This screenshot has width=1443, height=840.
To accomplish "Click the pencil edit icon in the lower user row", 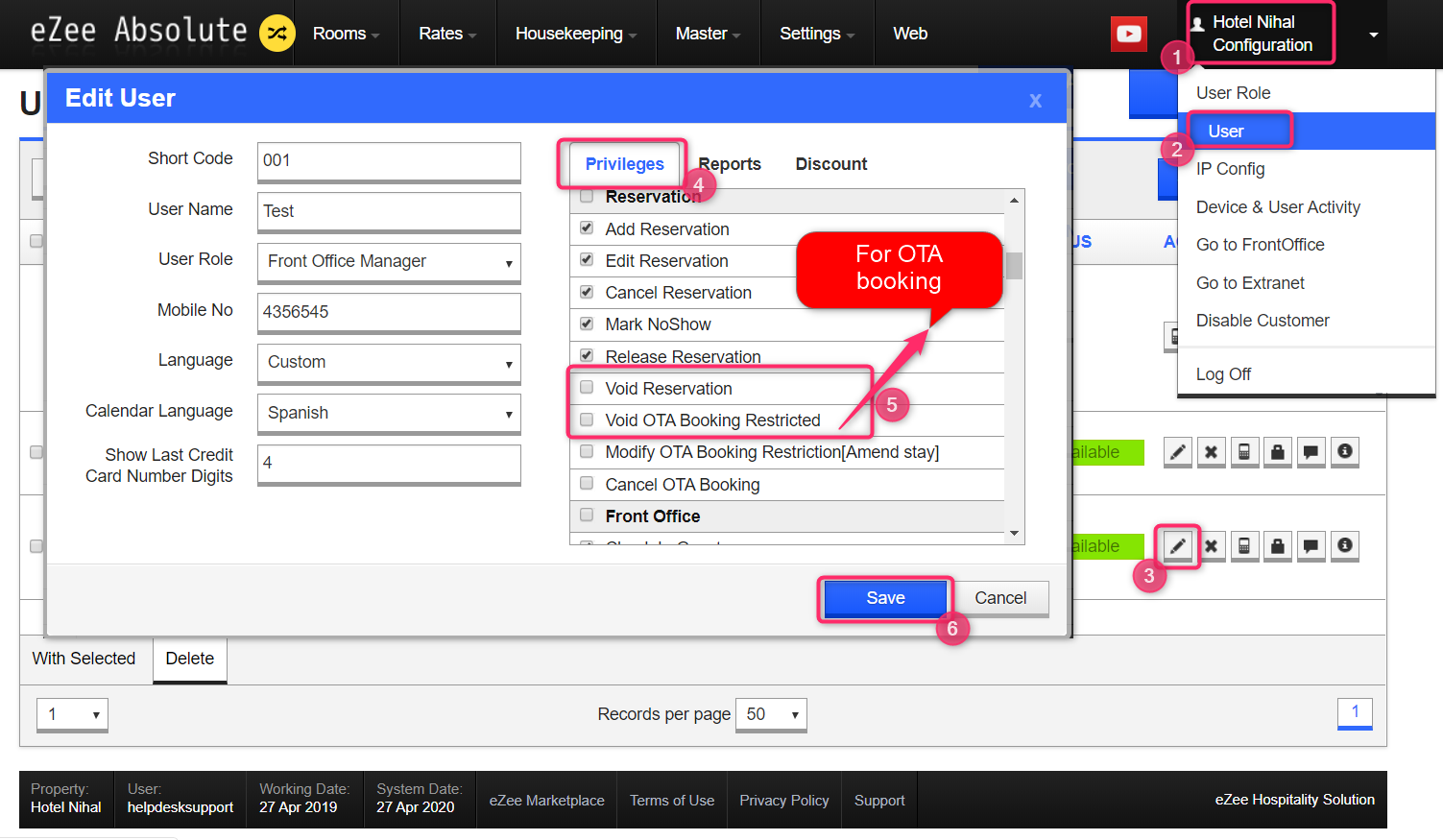I will click(1178, 546).
